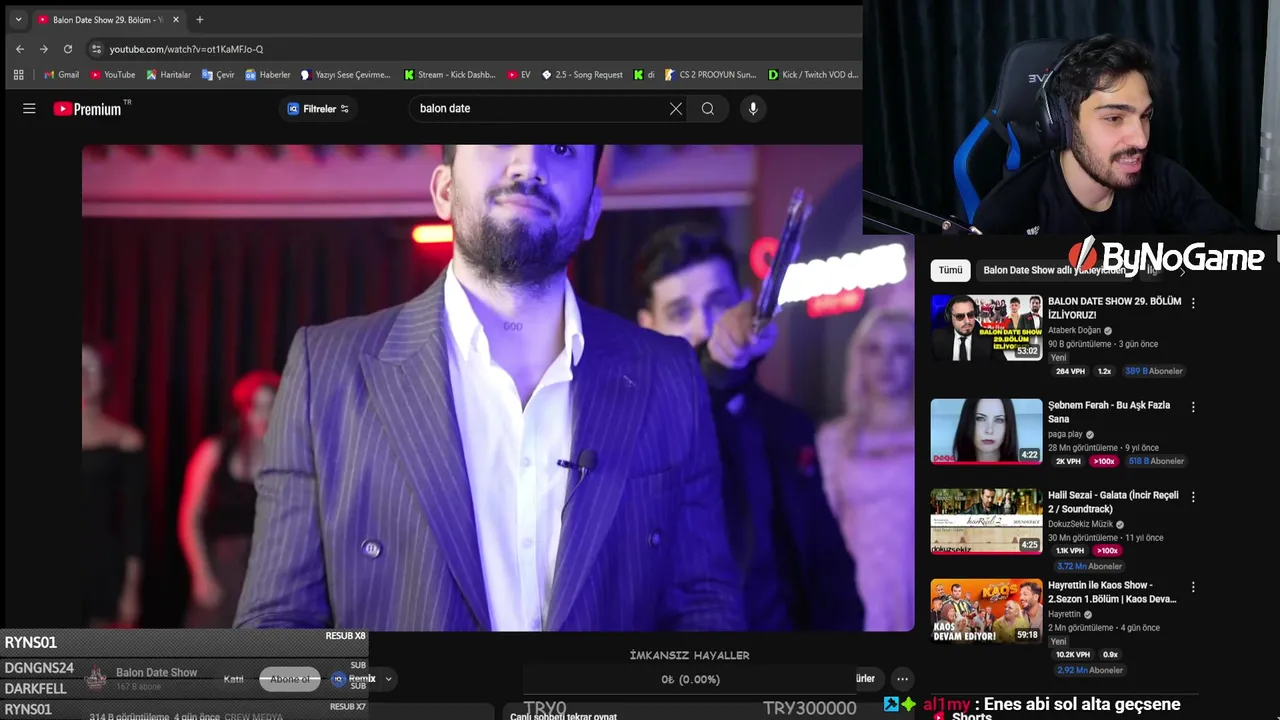Screen dimensions: 1280x720
Task: Open the Stream - Kick Dashboard bookmark
Action: (x=450, y=75)
